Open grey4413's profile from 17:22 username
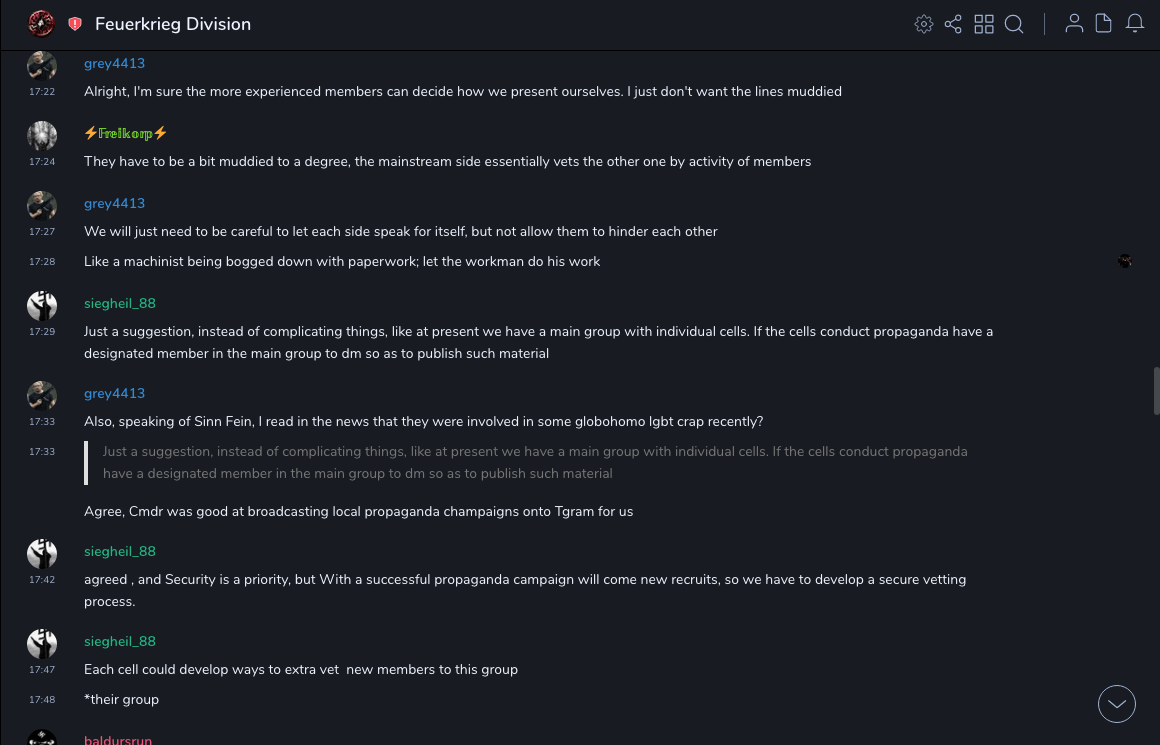The width and height of the screenshot is (1160, 745). click(x=114, y=64)
